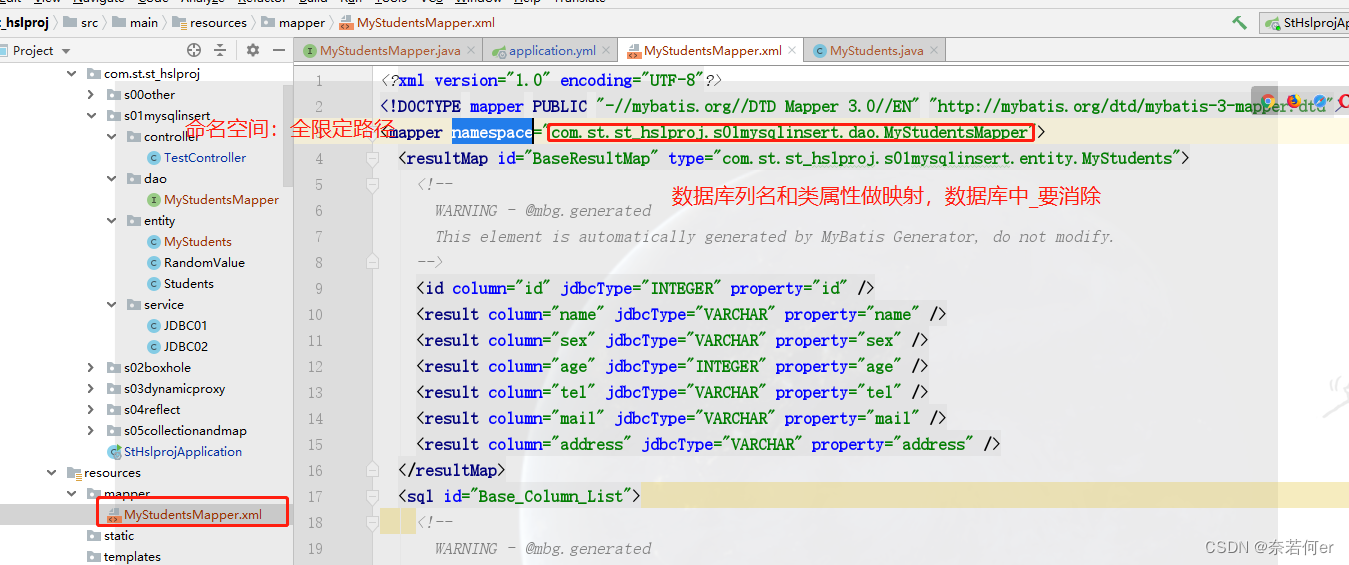Select MyStudents class in entity folder
Screen dimensions: 1349x565
[198, 242]
